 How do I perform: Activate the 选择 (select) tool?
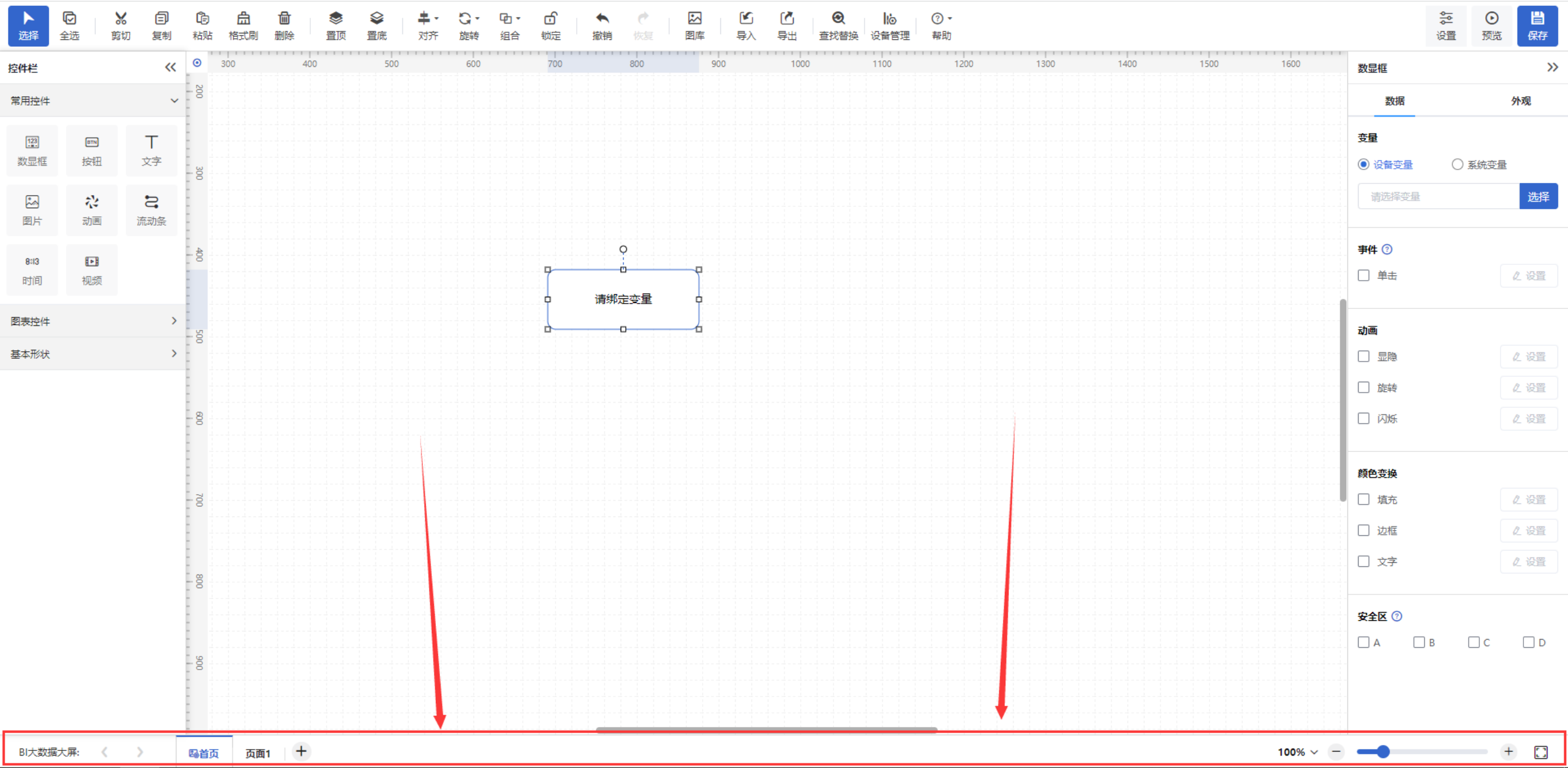click(28, 26)
